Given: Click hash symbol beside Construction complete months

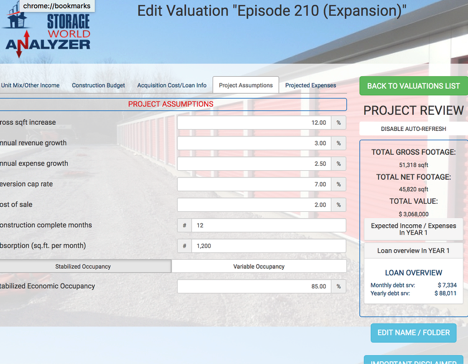Looking at the screenshot, I should [x=185, y=225].
